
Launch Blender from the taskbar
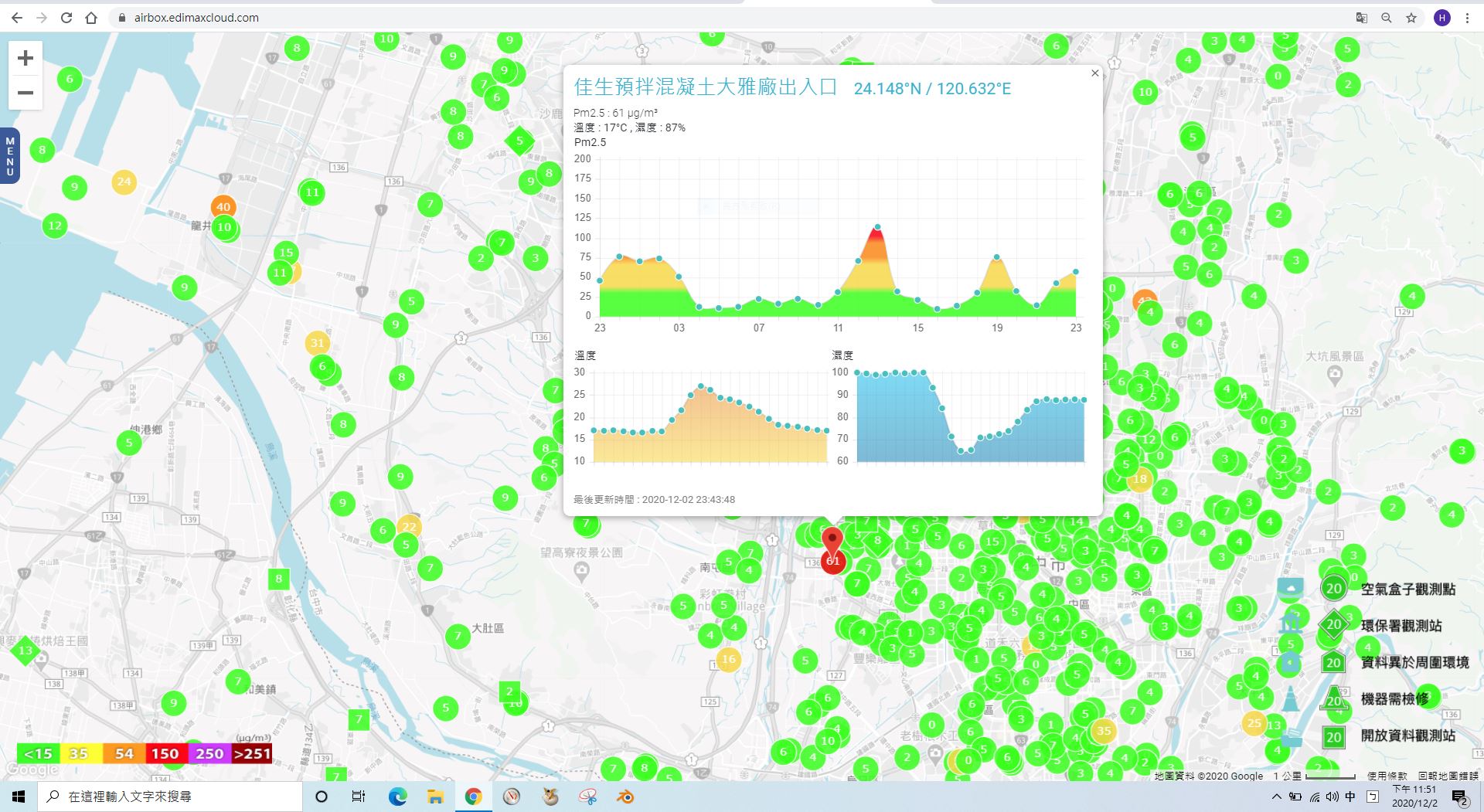(x=625, y=797)
